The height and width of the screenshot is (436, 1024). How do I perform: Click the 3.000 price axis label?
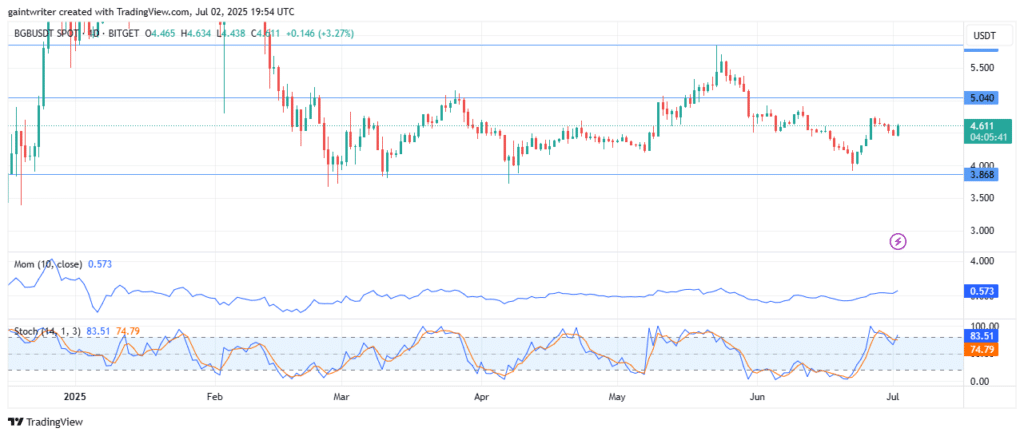pos(983,230)
